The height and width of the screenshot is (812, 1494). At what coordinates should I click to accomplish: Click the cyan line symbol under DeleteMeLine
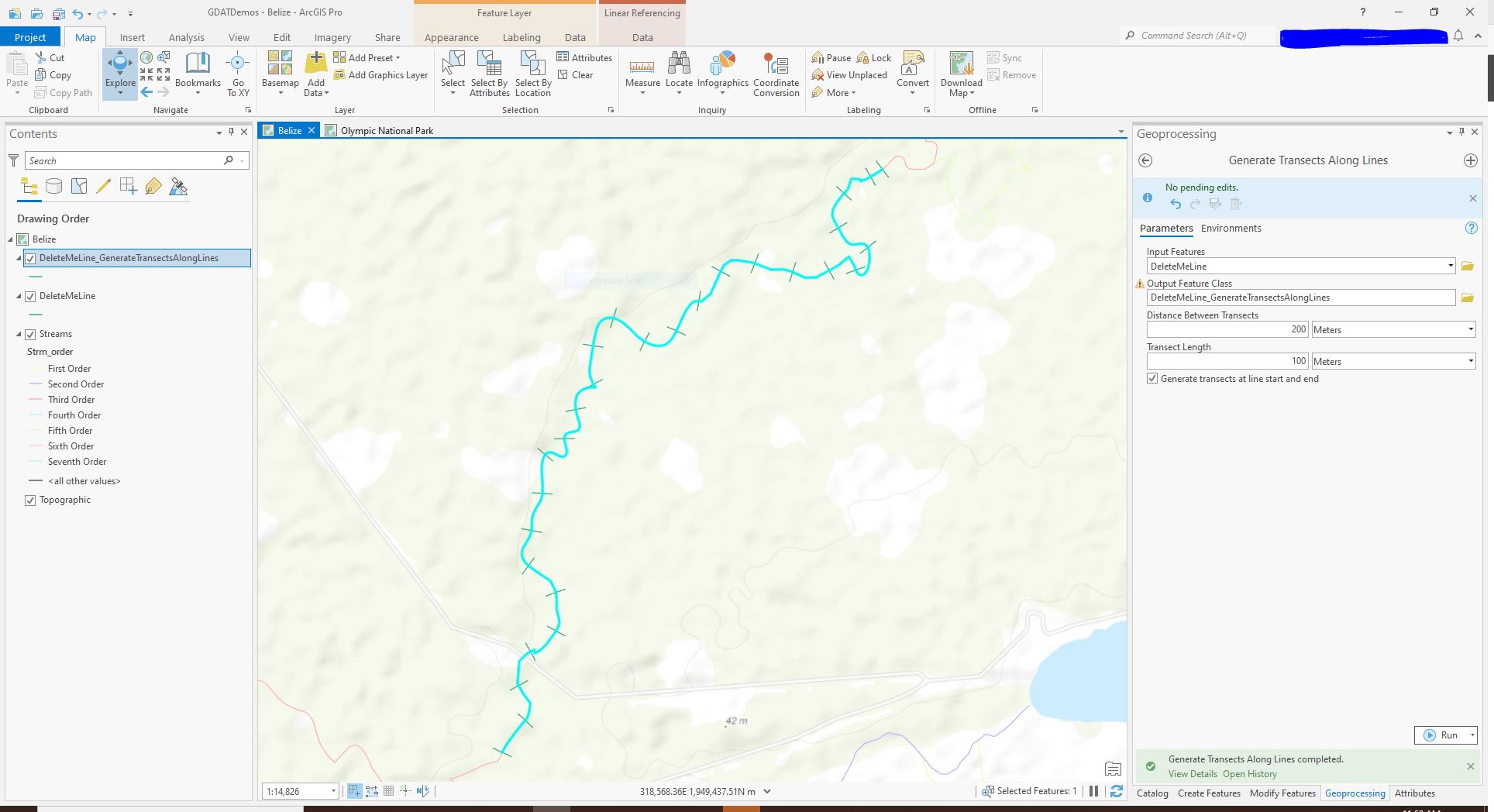click(x=35, y=314)
